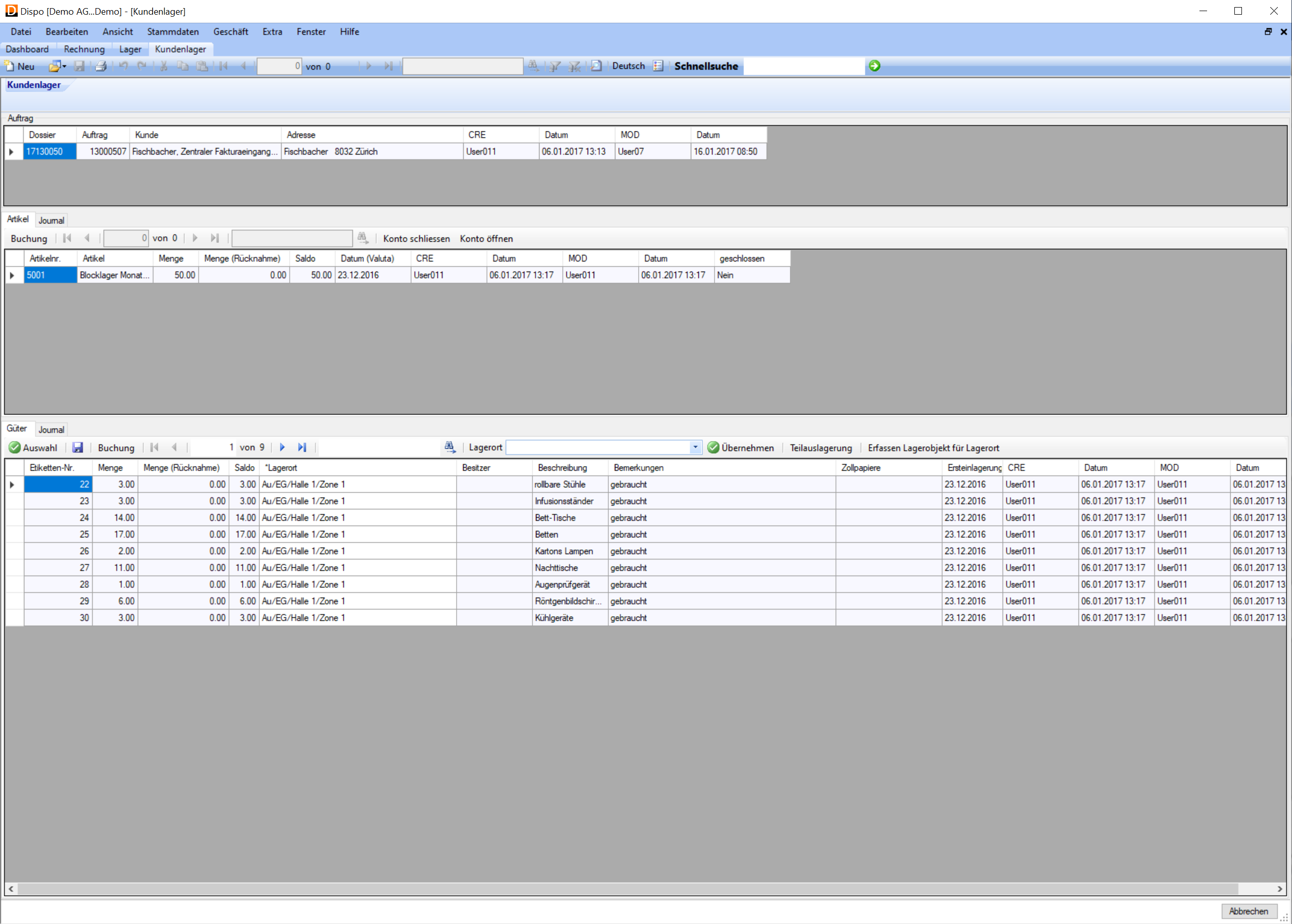Click the first-record navigation icon in main toolbar

tap(224, 66)
